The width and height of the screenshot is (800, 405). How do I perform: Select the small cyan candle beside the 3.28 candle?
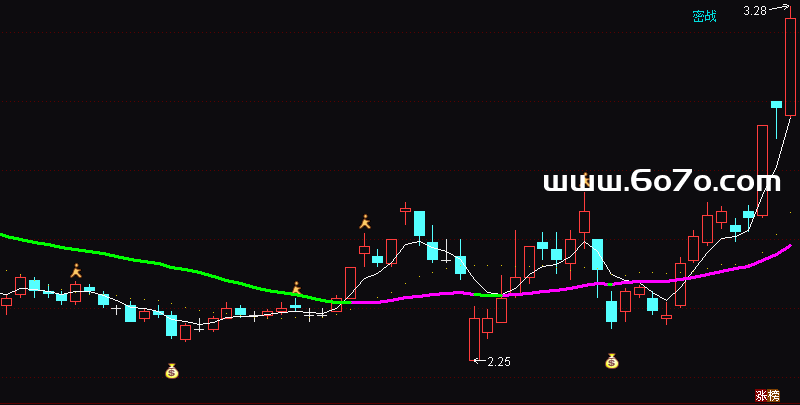tap(776, 105)
